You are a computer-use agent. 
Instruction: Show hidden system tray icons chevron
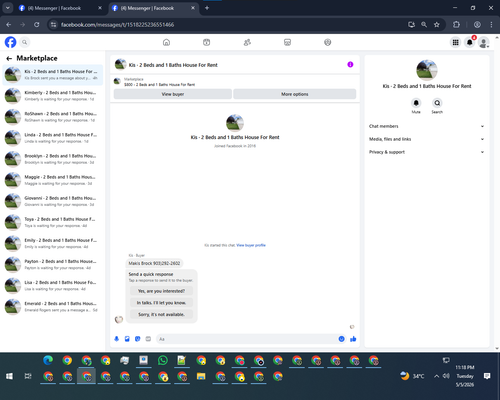pyautogui.click(x=436, y=376)
